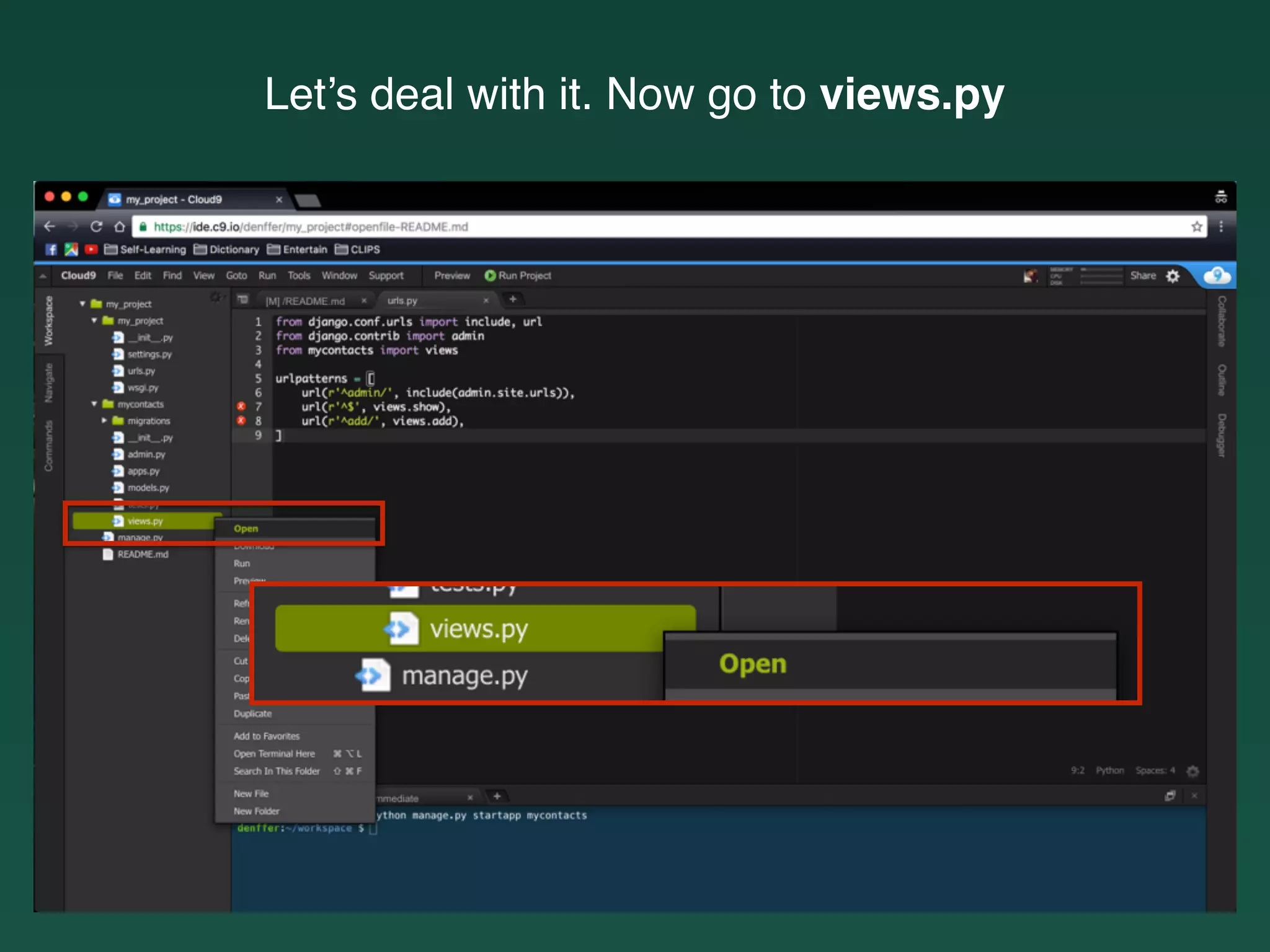
Task: Bookmark page with star icon
Action: (1197, 227)
